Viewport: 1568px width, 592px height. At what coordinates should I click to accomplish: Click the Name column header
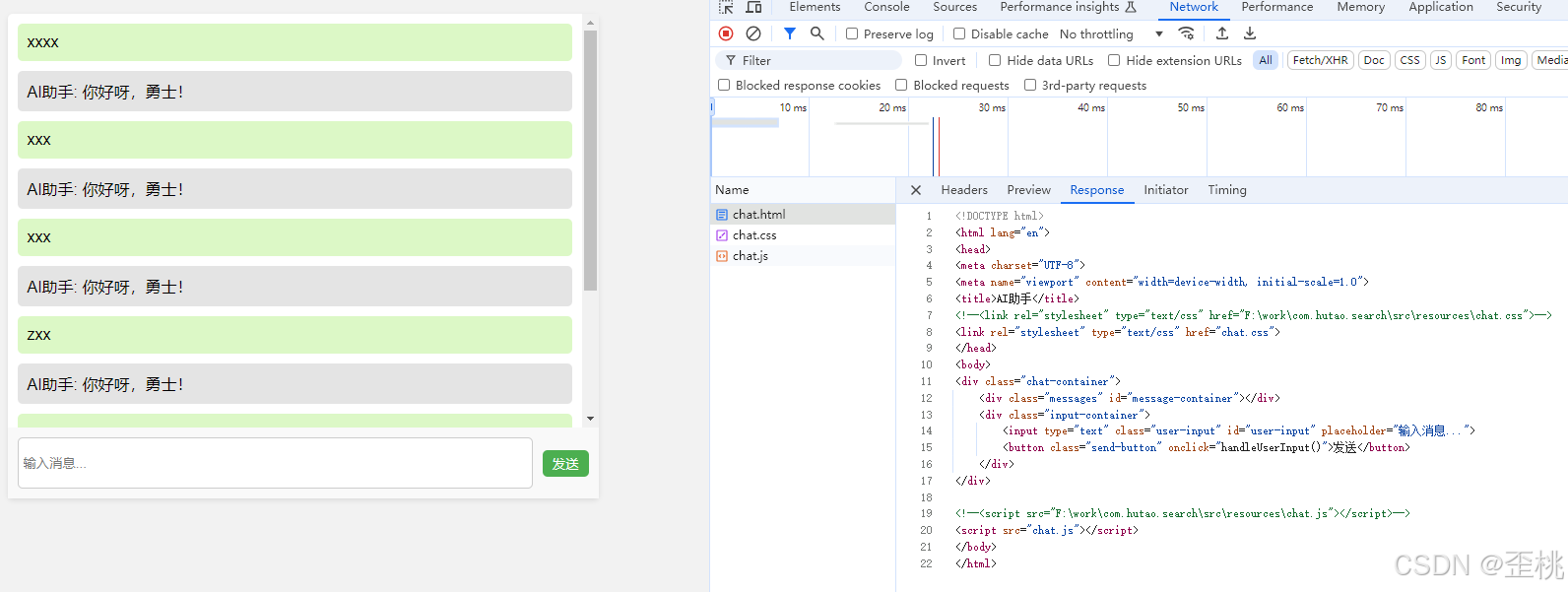point(803,190)
